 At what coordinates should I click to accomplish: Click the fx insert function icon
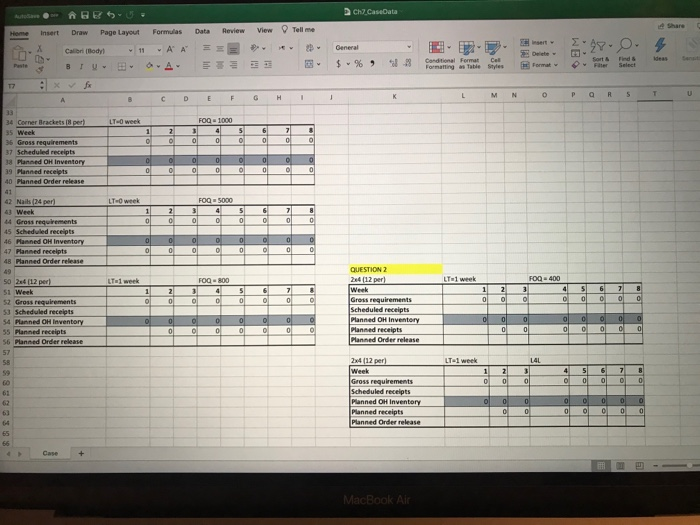pyautogui.click(x=88, y=85)
